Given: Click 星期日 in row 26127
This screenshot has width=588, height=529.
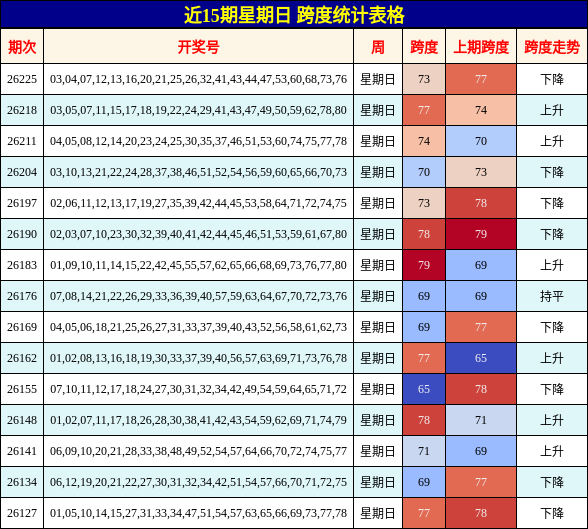Looking at the screenshot, I should click(x=378, y=513).
